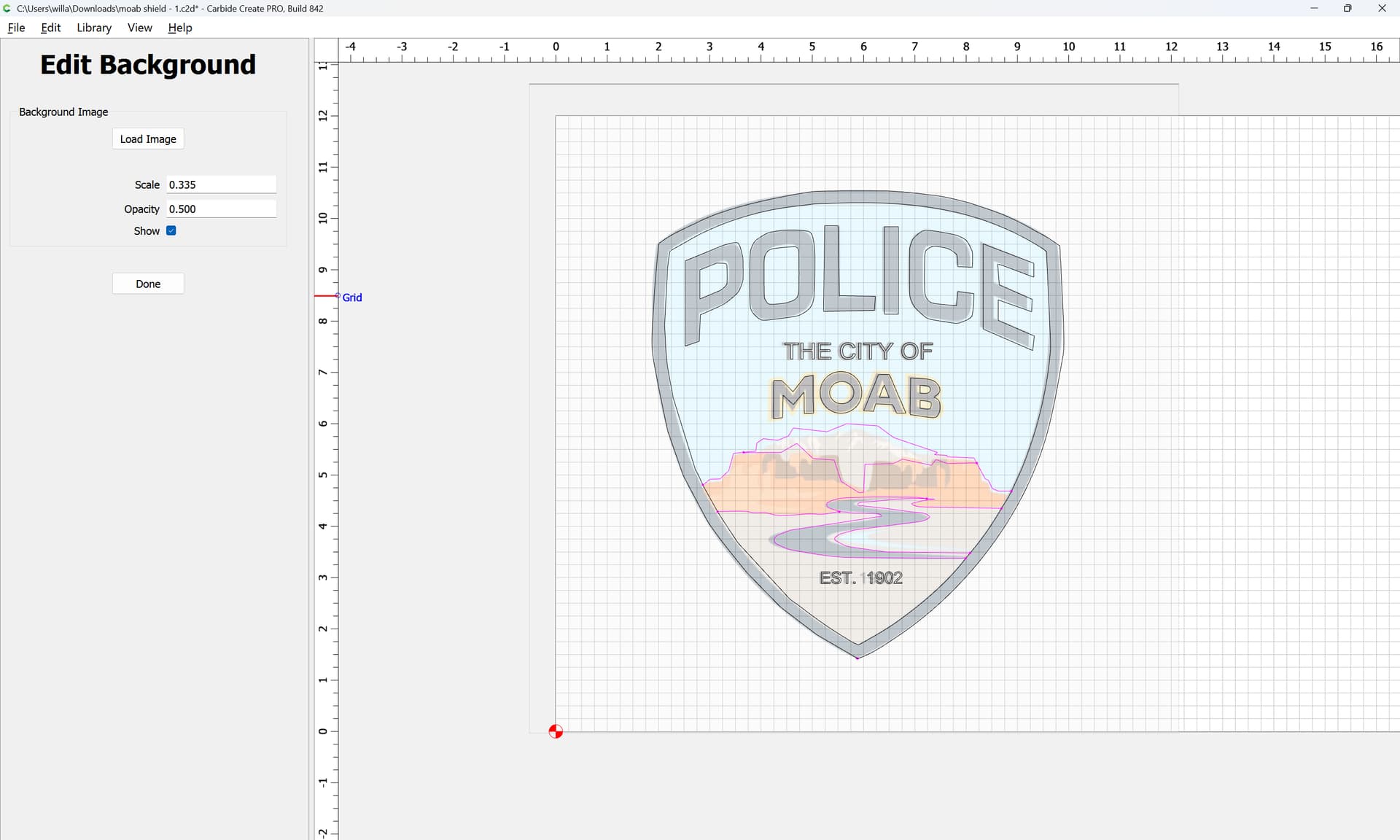Viewport: 1400px width, 840px height.
Task: Open the File menu
Action: click(x=16, y=28)
